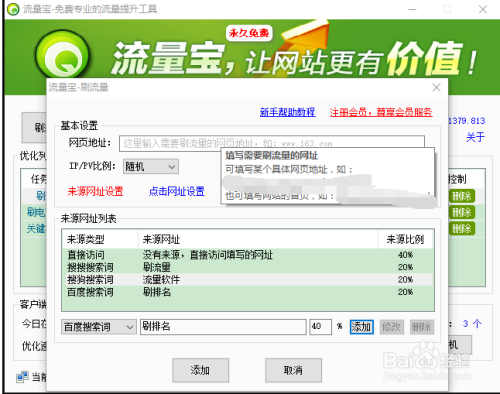
Task: Focus the 网页地址 input field
Action: coord(272,143)
